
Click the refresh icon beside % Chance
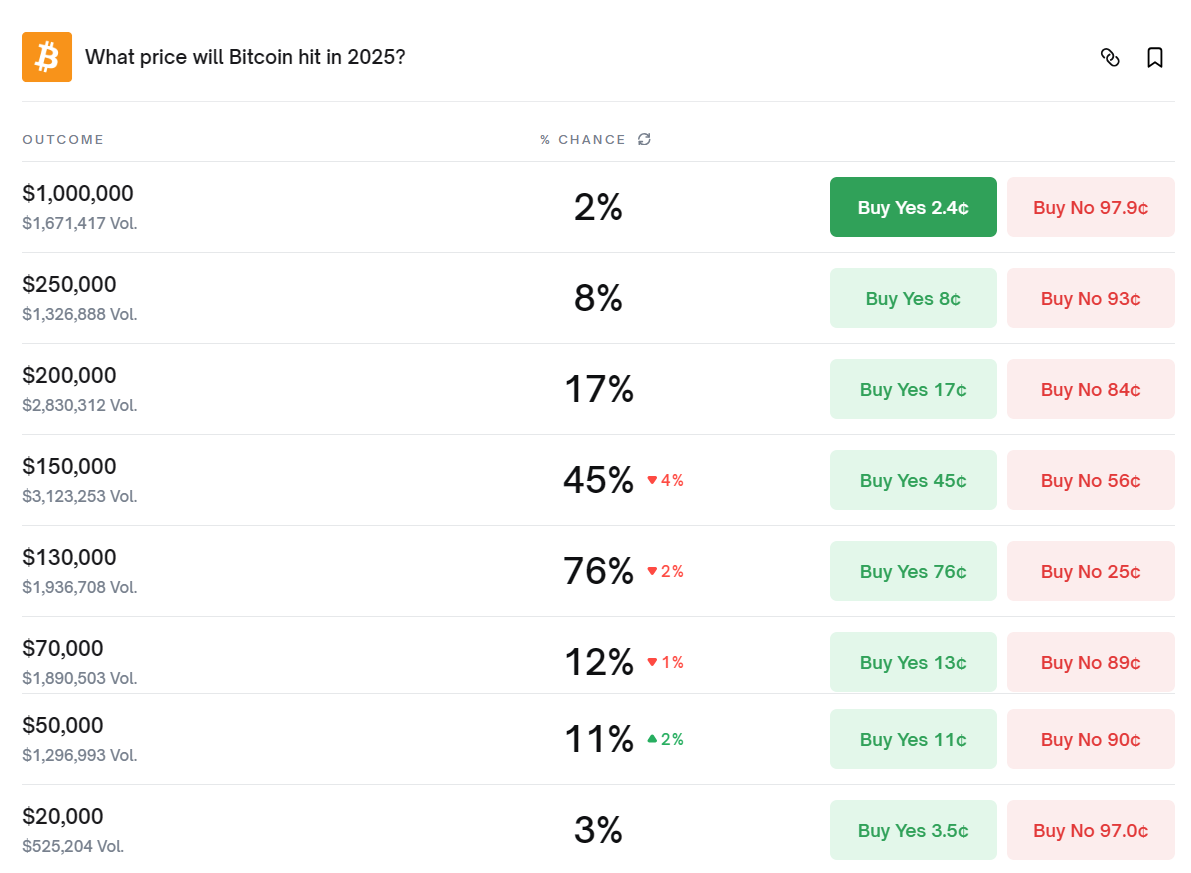click(645, 139)
